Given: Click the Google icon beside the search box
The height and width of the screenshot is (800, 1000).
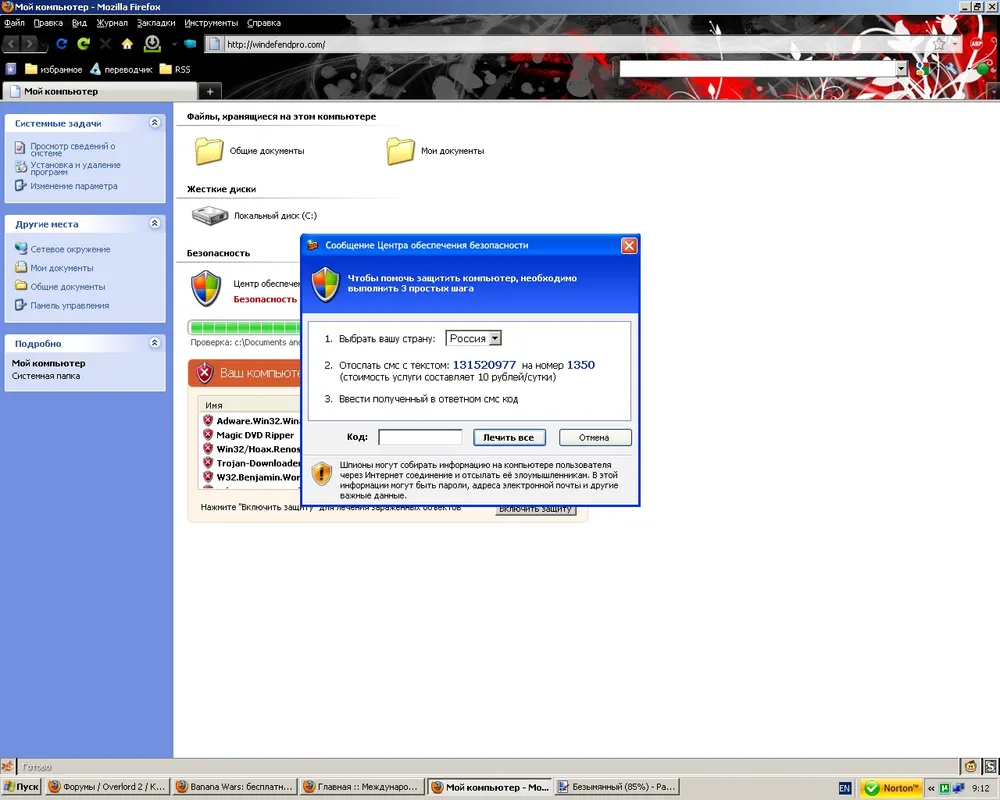Looking at the screenshot, I should coord(922,68).
